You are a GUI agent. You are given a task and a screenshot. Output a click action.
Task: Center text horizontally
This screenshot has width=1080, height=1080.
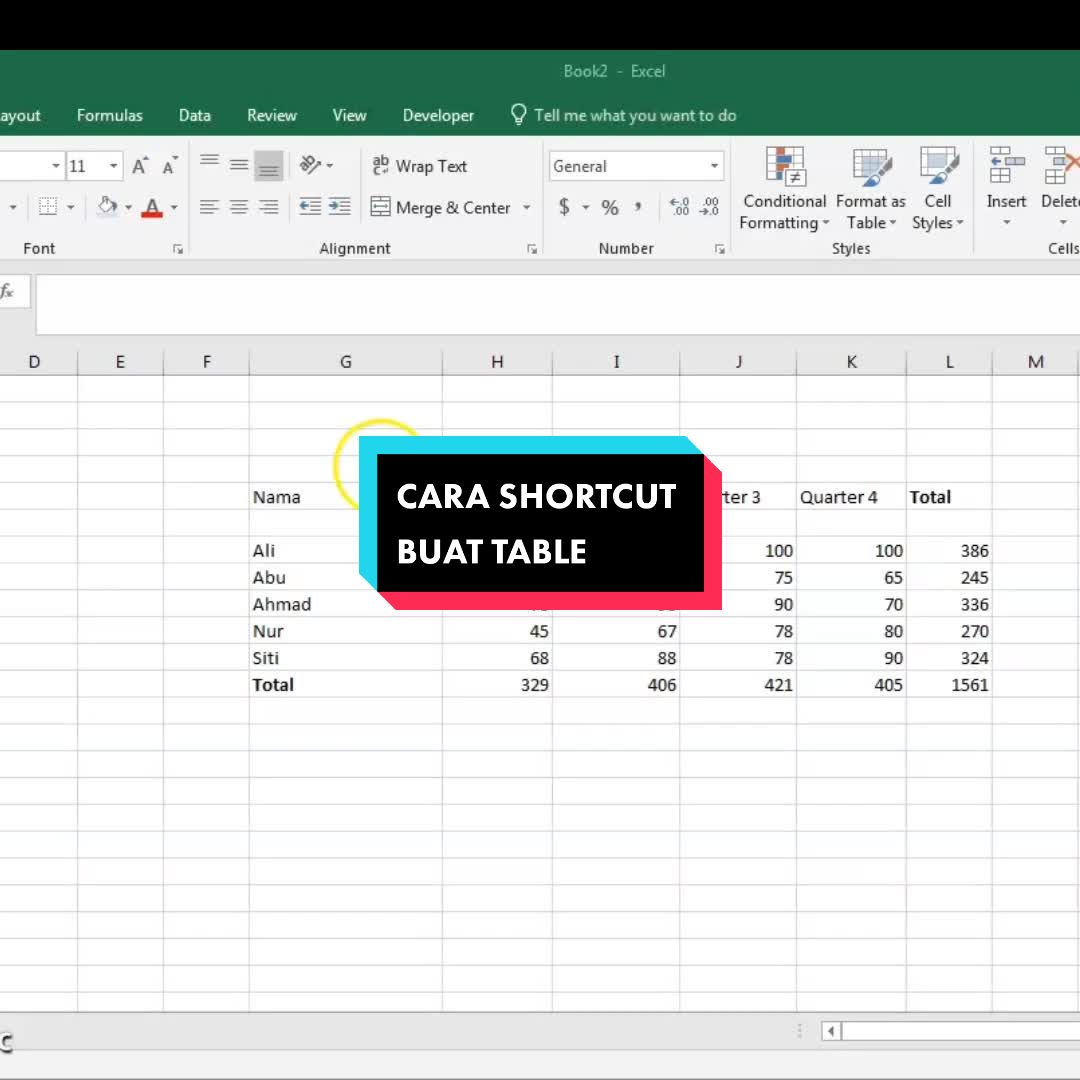coord(239,207)
